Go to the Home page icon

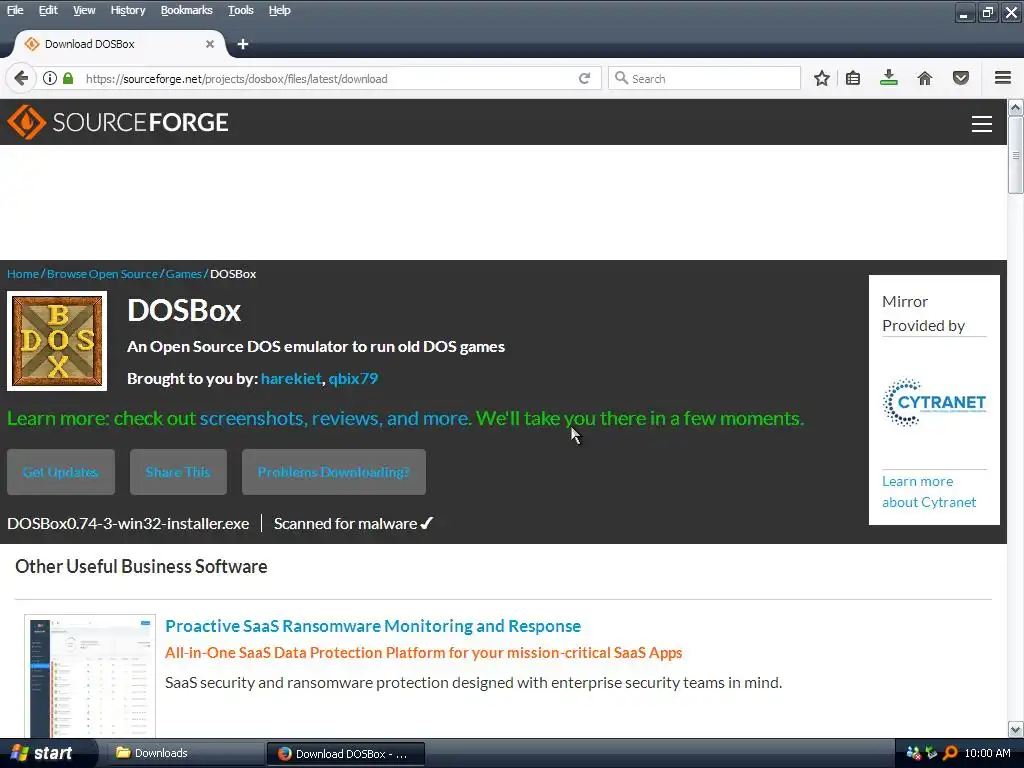[925, 78]
